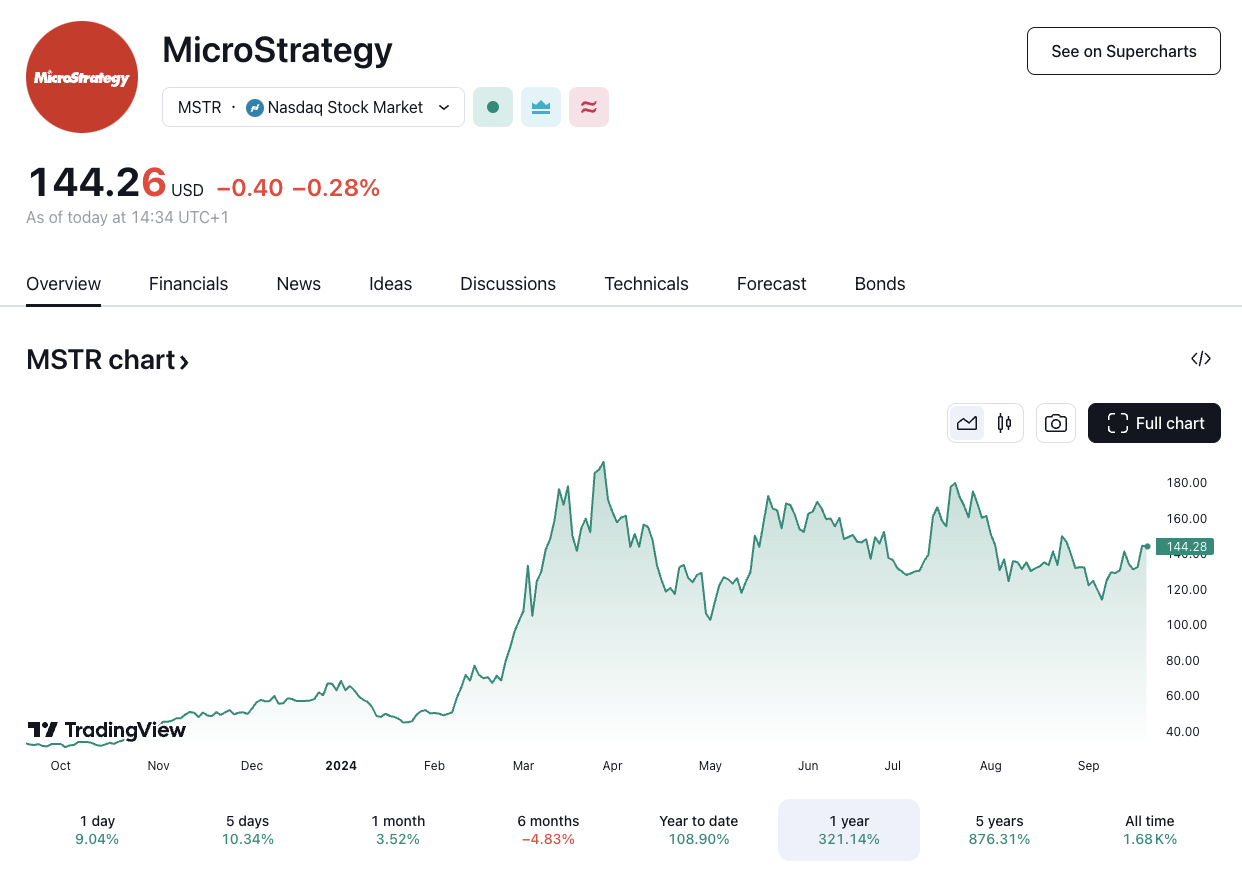Screen dimensions: 1242x886
Task: Click the red squiggly lines badge icon
Action: 588,106
